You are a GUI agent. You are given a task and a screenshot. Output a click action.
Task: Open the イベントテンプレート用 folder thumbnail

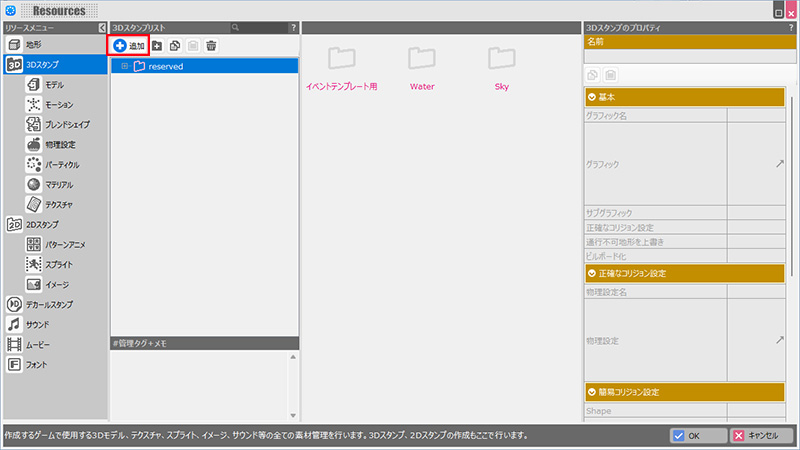click(x=341, y=69)
